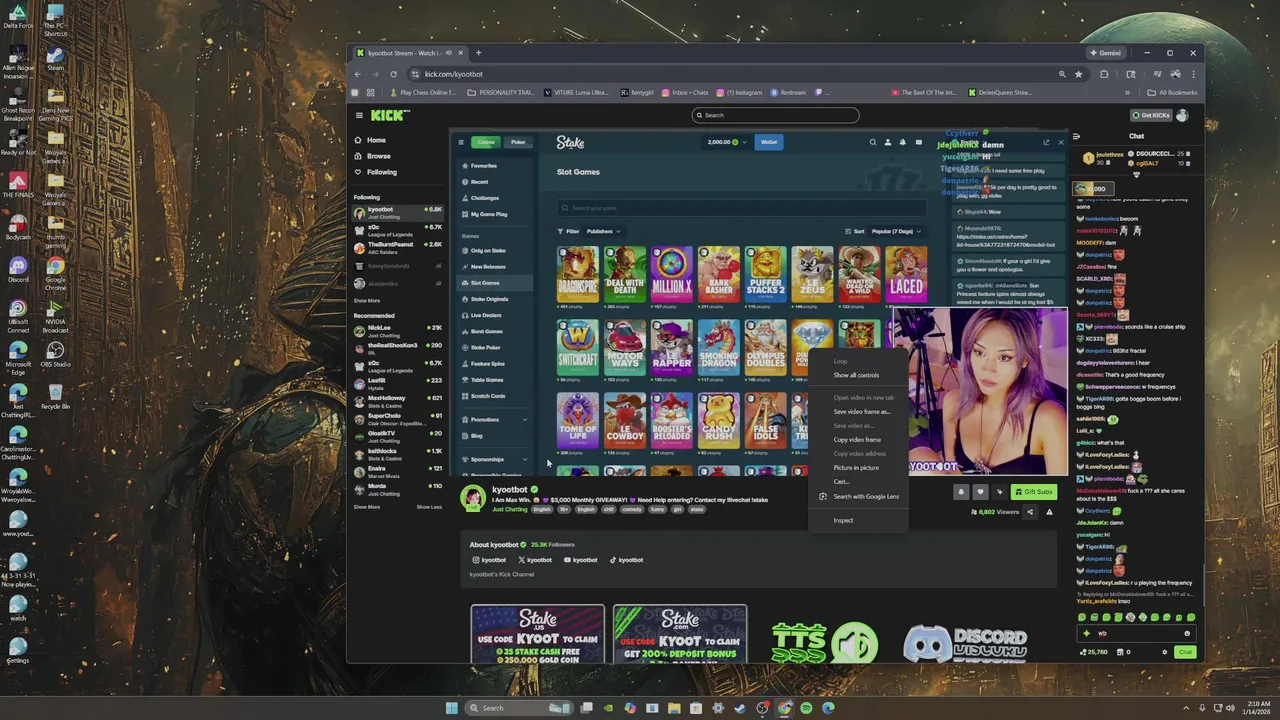This screenshot has height=720, width=1280.
Task: Collapse the chat panel with arrow icon
Action: click(1076, 136)
